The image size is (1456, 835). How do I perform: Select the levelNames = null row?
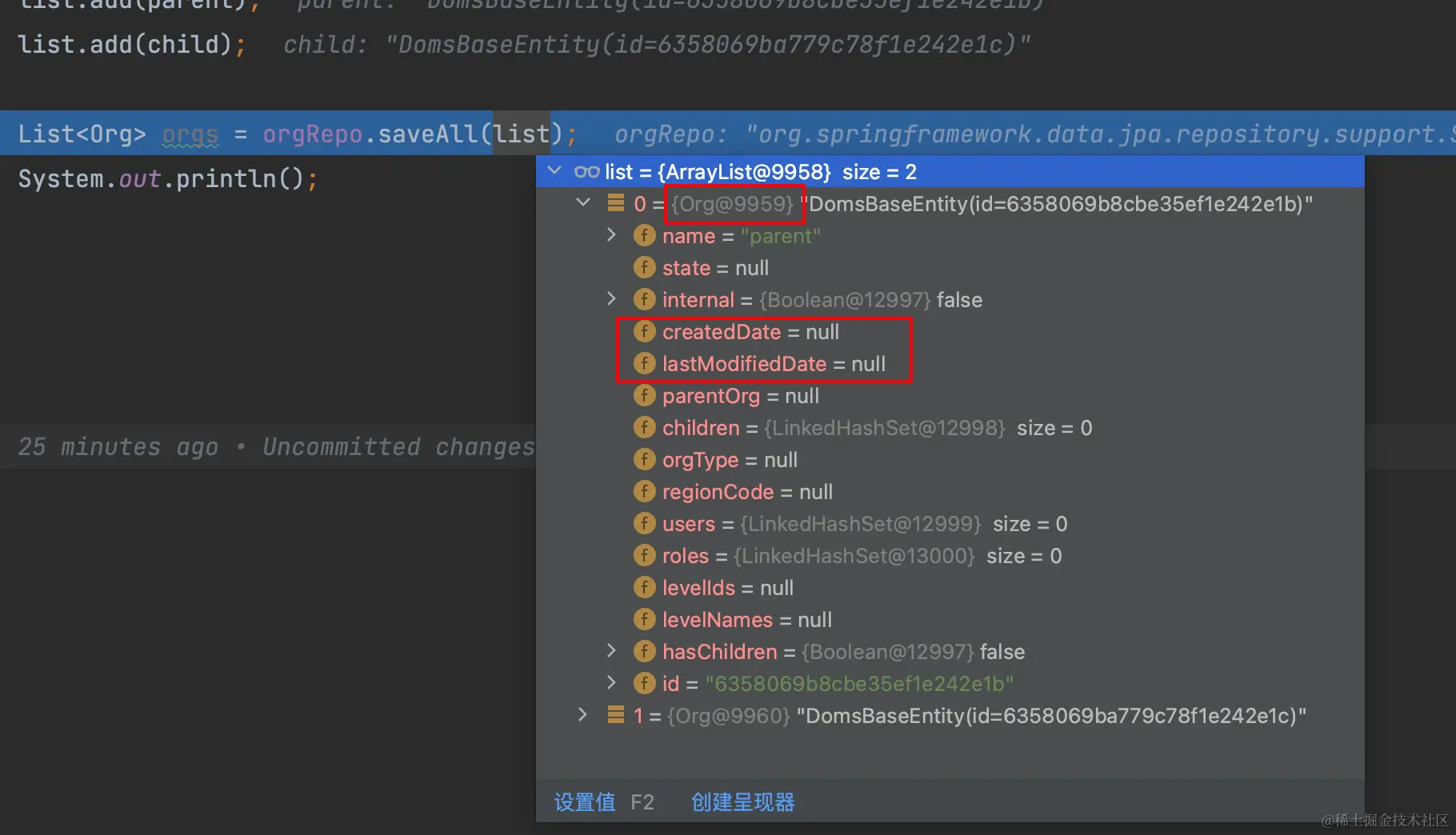[x=950, y=619]
